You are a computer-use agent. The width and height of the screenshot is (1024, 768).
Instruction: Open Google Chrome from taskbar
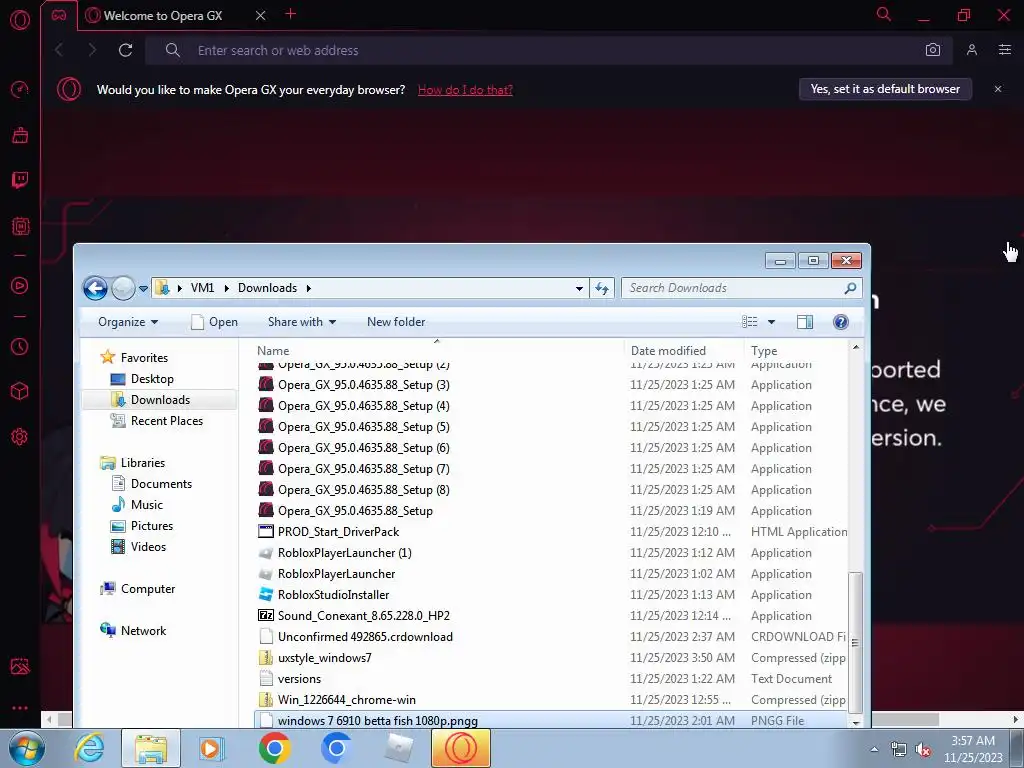pyautogui.click(x=274, y=748)
